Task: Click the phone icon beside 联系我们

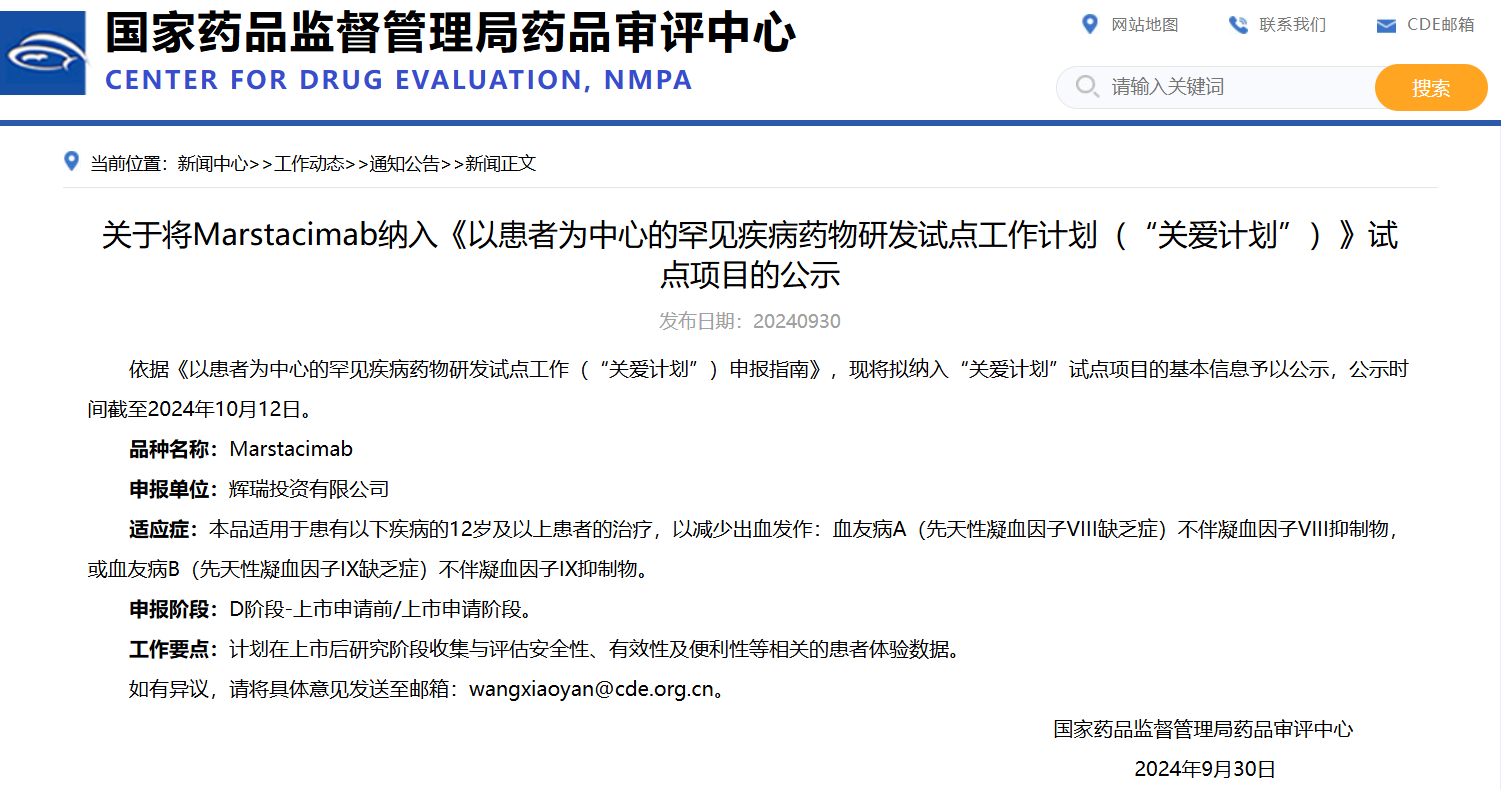Action: [1238, 25]
